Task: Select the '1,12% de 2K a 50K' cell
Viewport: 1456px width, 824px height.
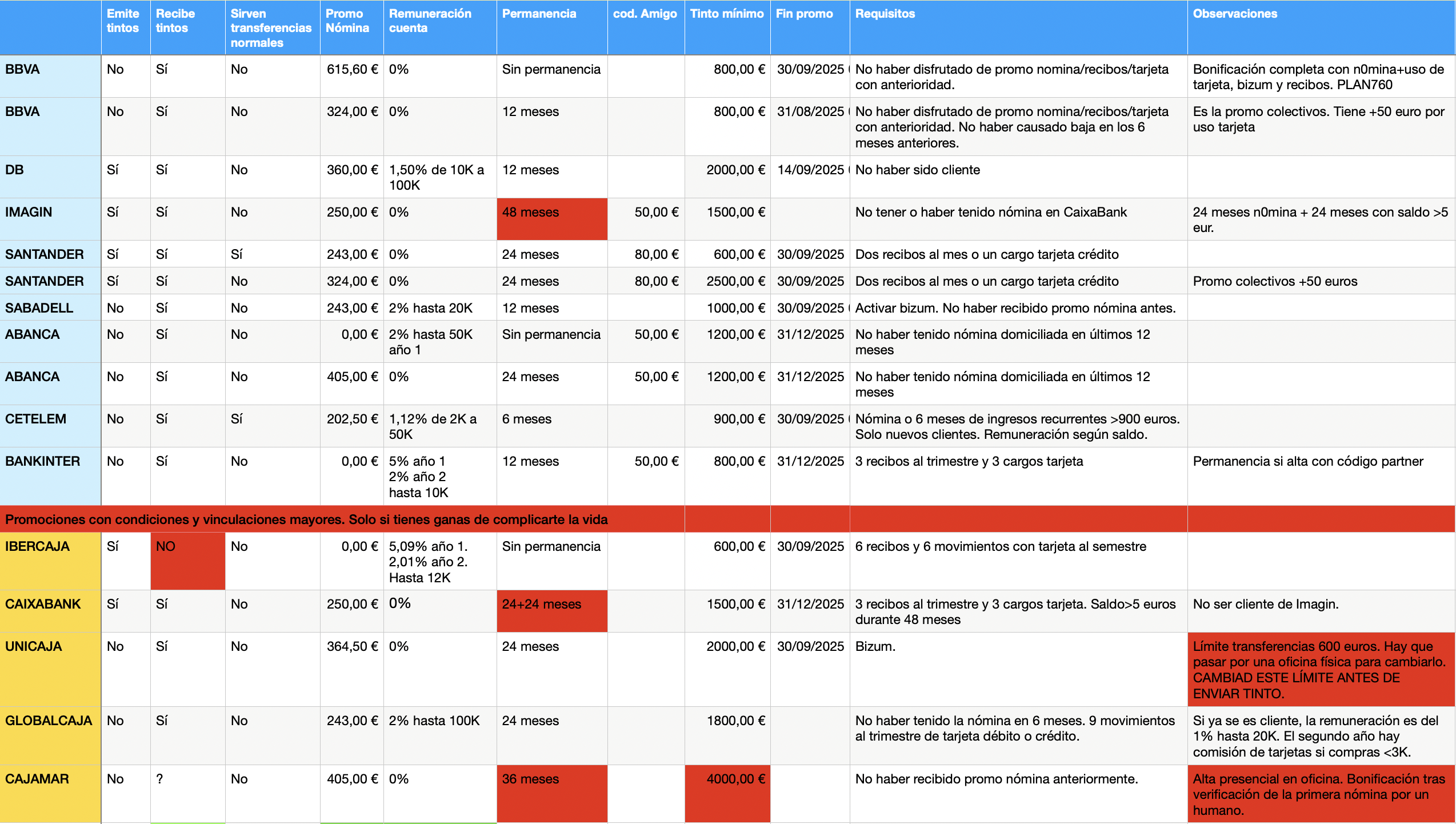Action: point(440,426)
